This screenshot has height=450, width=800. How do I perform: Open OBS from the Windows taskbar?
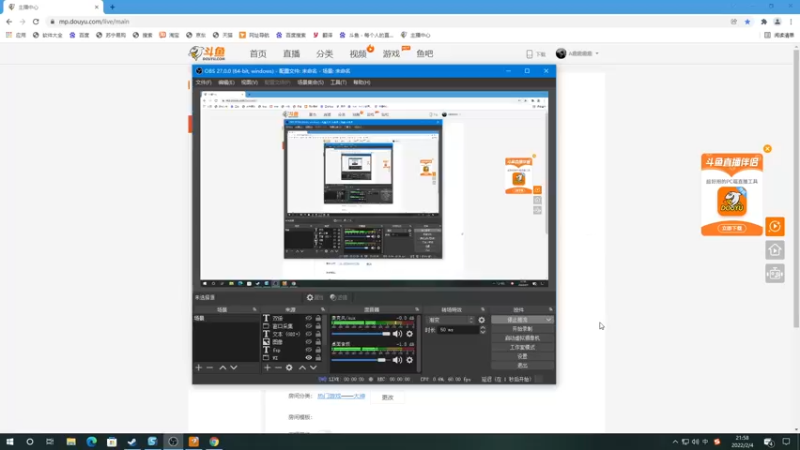(x=173, y=441)
